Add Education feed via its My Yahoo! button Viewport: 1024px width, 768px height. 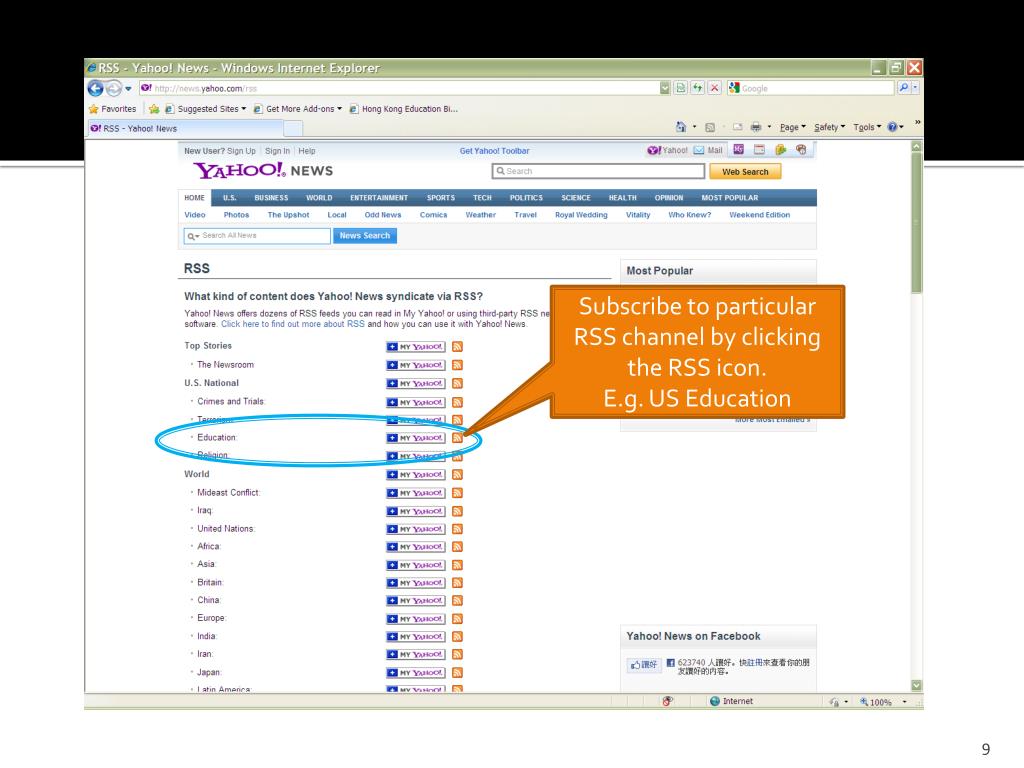[416, 438]
